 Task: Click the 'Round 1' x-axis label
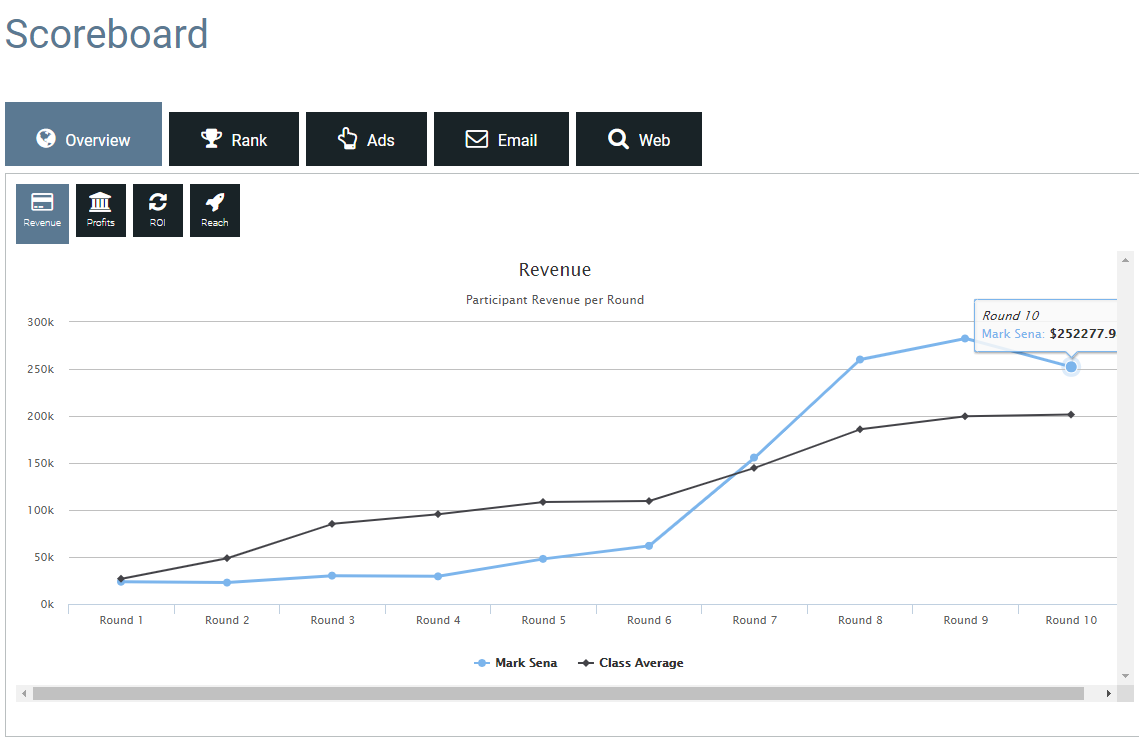[121, 620]
